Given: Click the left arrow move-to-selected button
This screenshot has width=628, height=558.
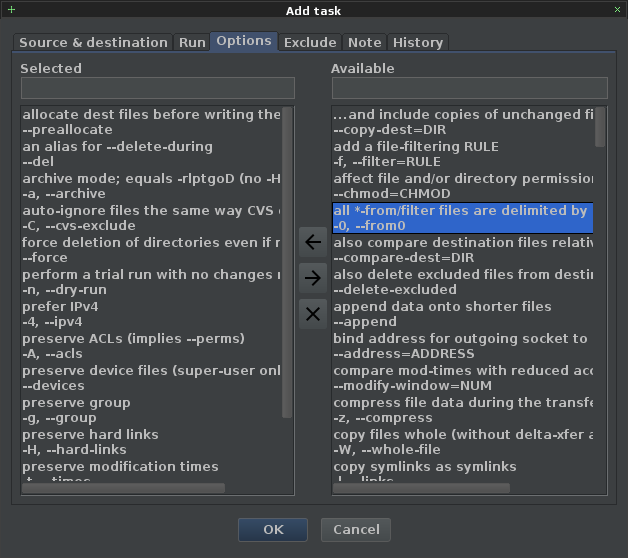Looking at the screenshot, I should 313,242.
